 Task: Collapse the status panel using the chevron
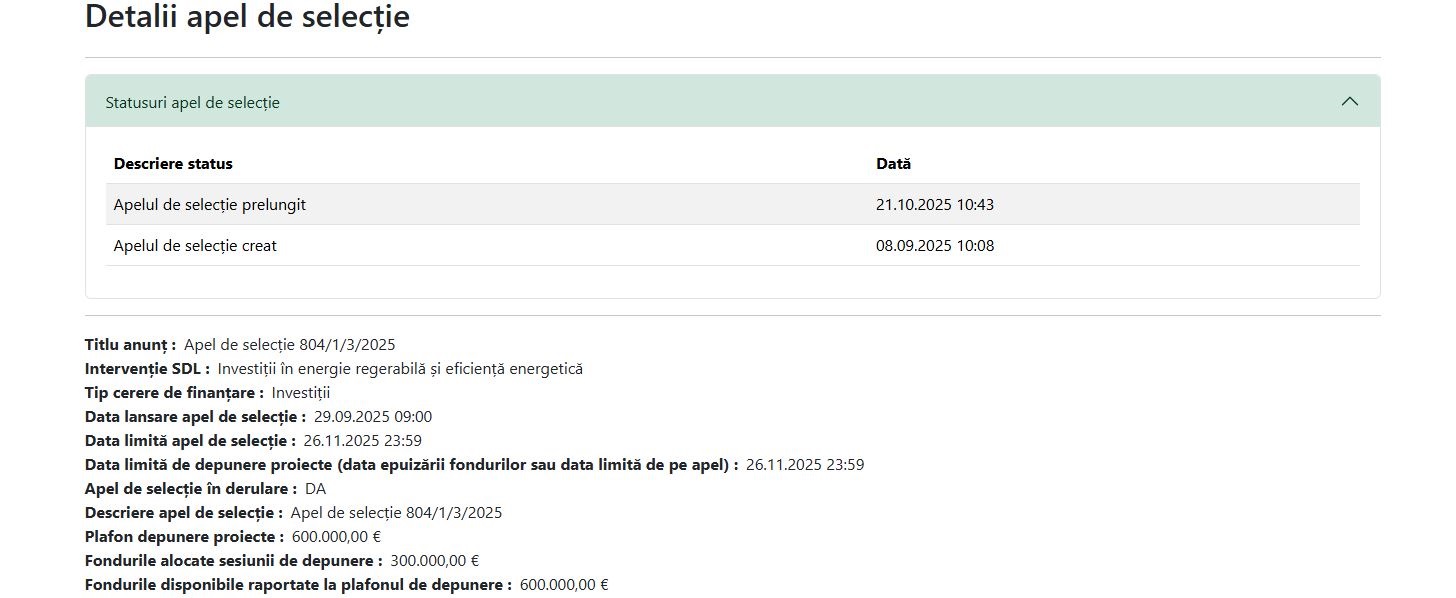(x=1349, y=101)
